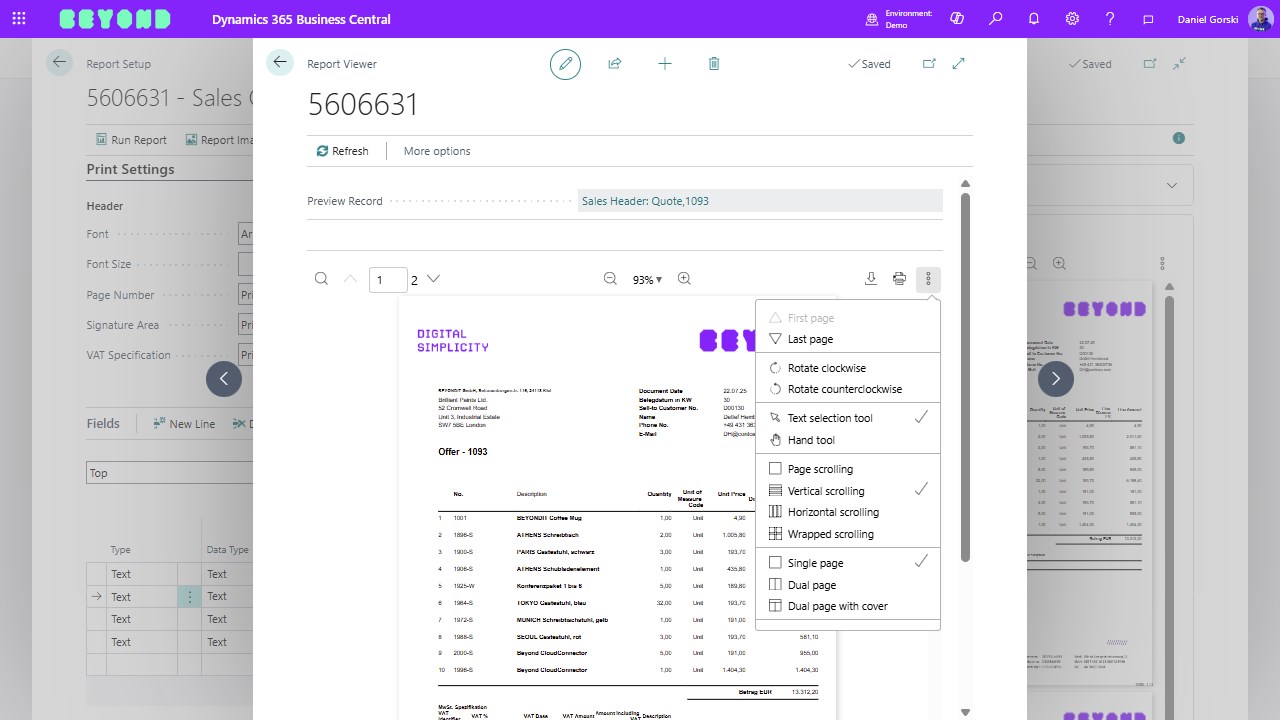Enable the Hand tool
The width and height of the screenshot is (1280, 720).
pyautogui.click(x=812, y=439)
